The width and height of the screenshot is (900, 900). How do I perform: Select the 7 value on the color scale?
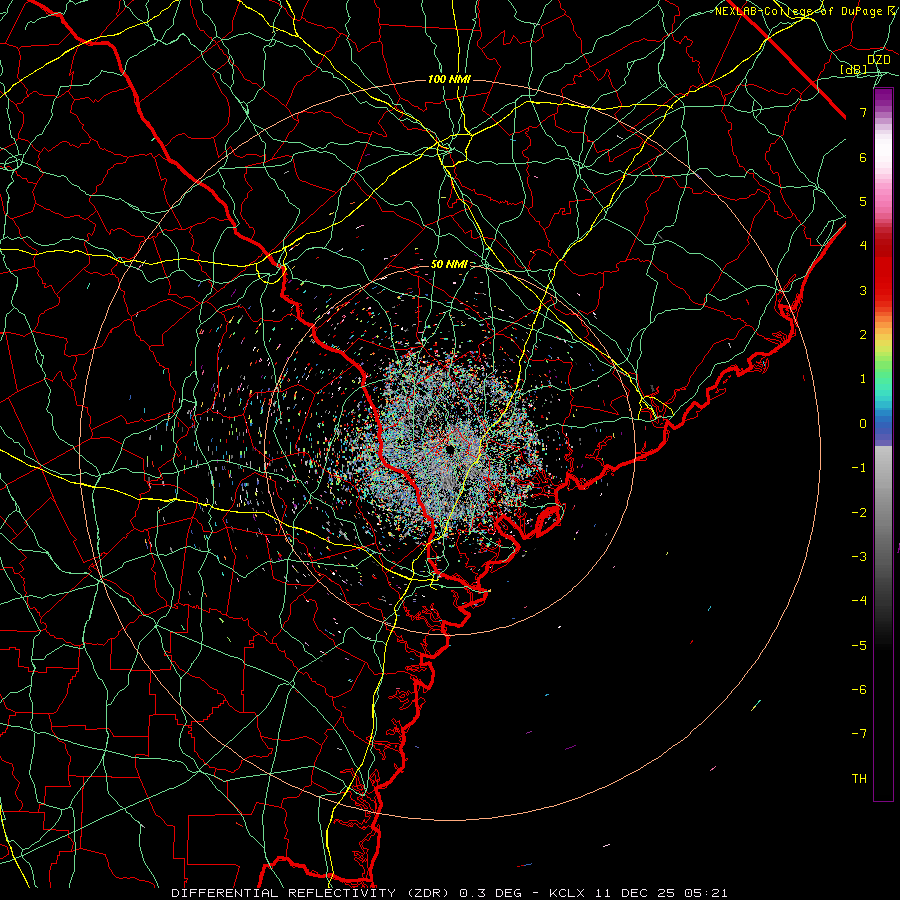[863, 112]
